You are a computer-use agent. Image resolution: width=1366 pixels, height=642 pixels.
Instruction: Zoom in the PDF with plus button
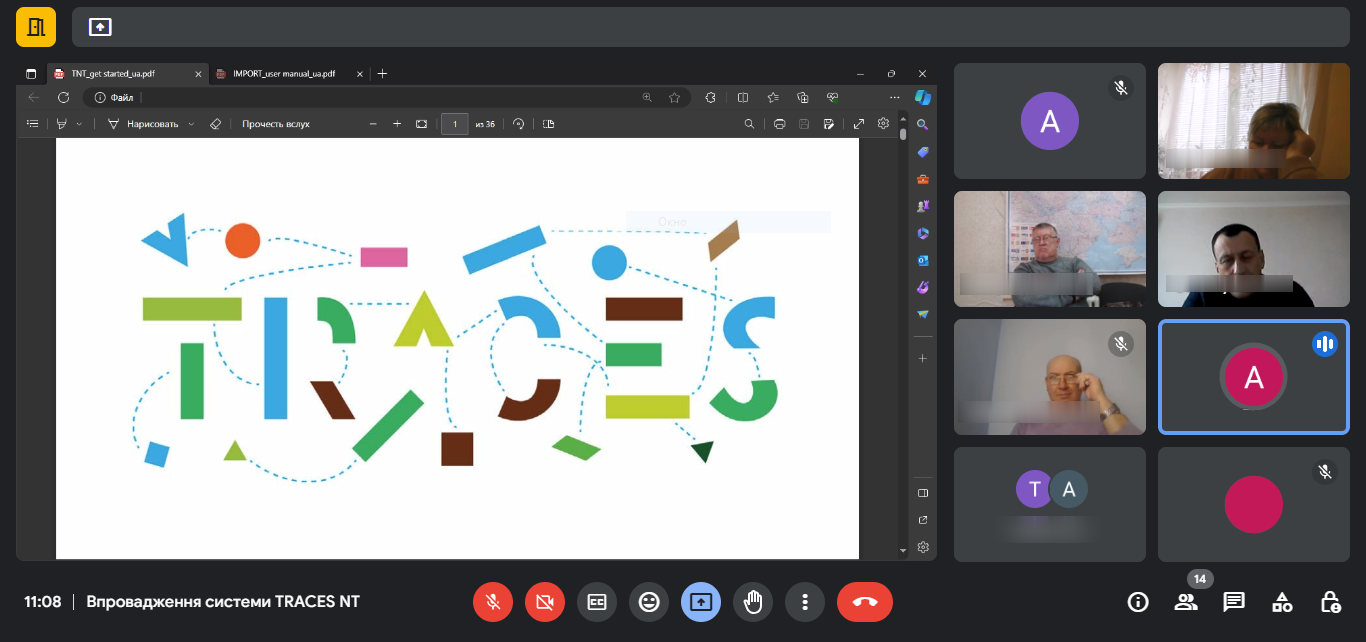pos(397,124)
